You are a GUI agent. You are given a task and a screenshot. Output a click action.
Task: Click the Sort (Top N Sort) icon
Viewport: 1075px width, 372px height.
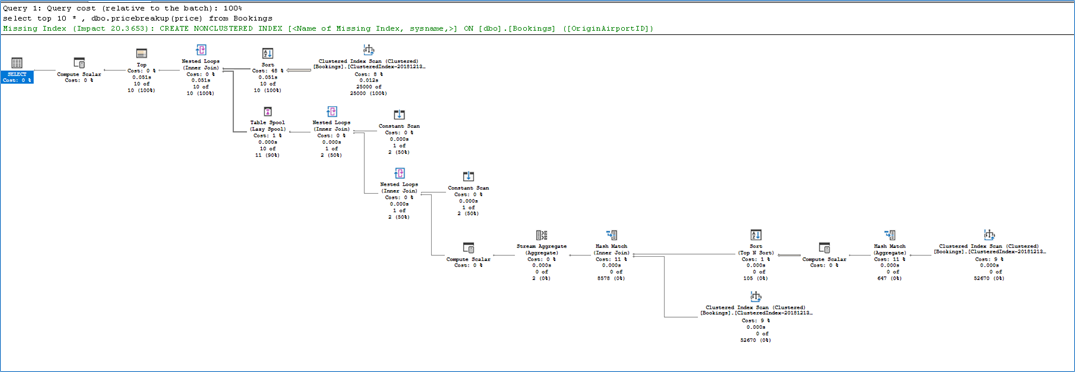pos(756,235)
